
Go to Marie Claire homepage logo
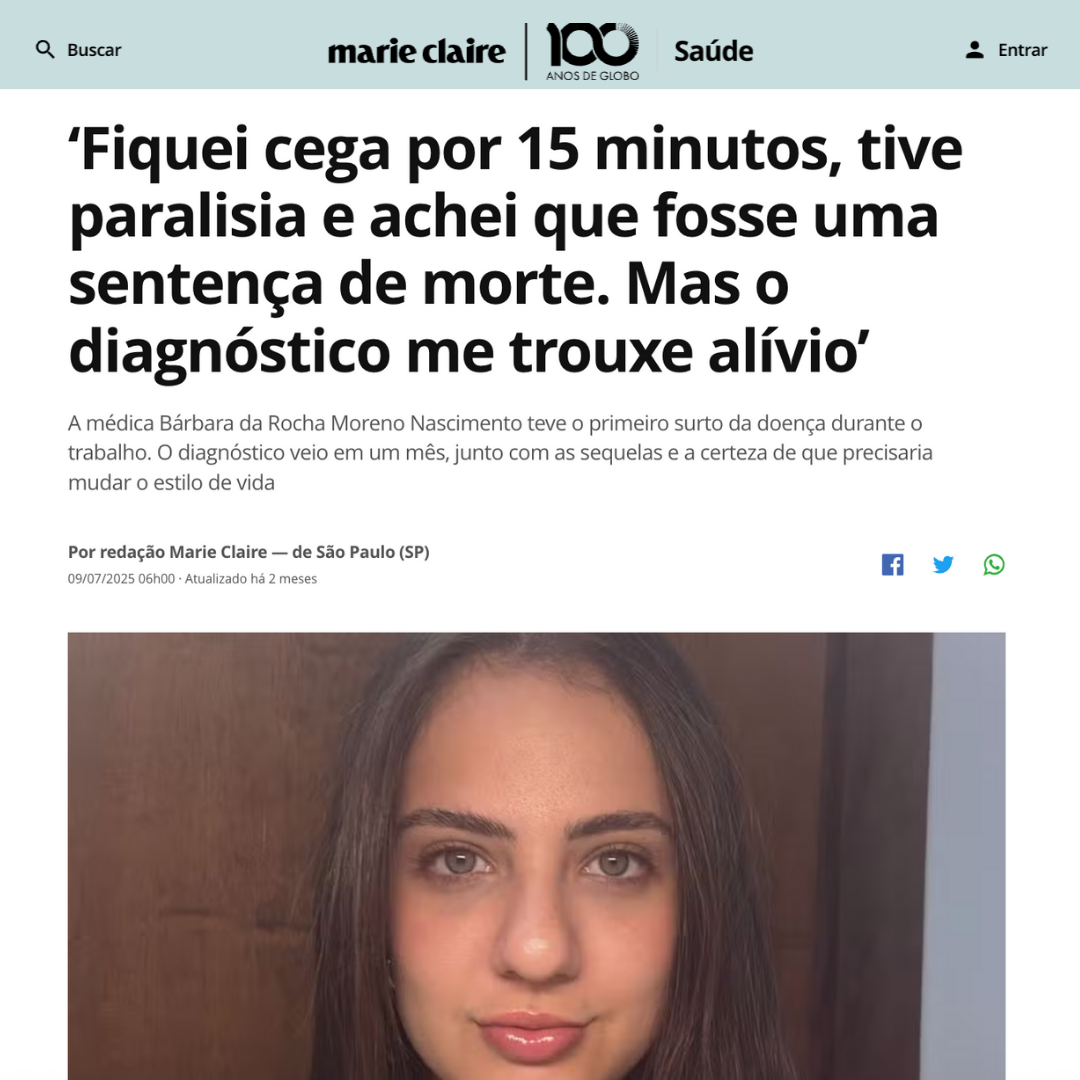416,52
